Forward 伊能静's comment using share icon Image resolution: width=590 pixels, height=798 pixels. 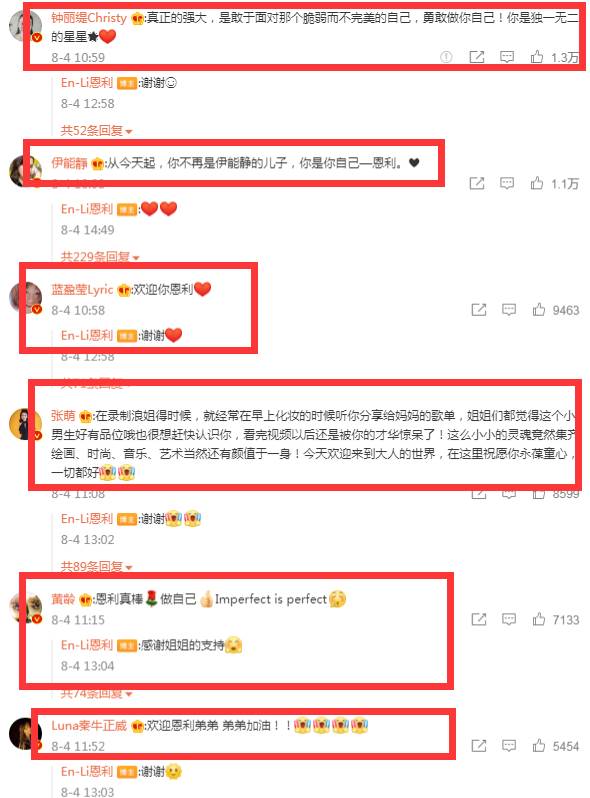coord(476,183)
